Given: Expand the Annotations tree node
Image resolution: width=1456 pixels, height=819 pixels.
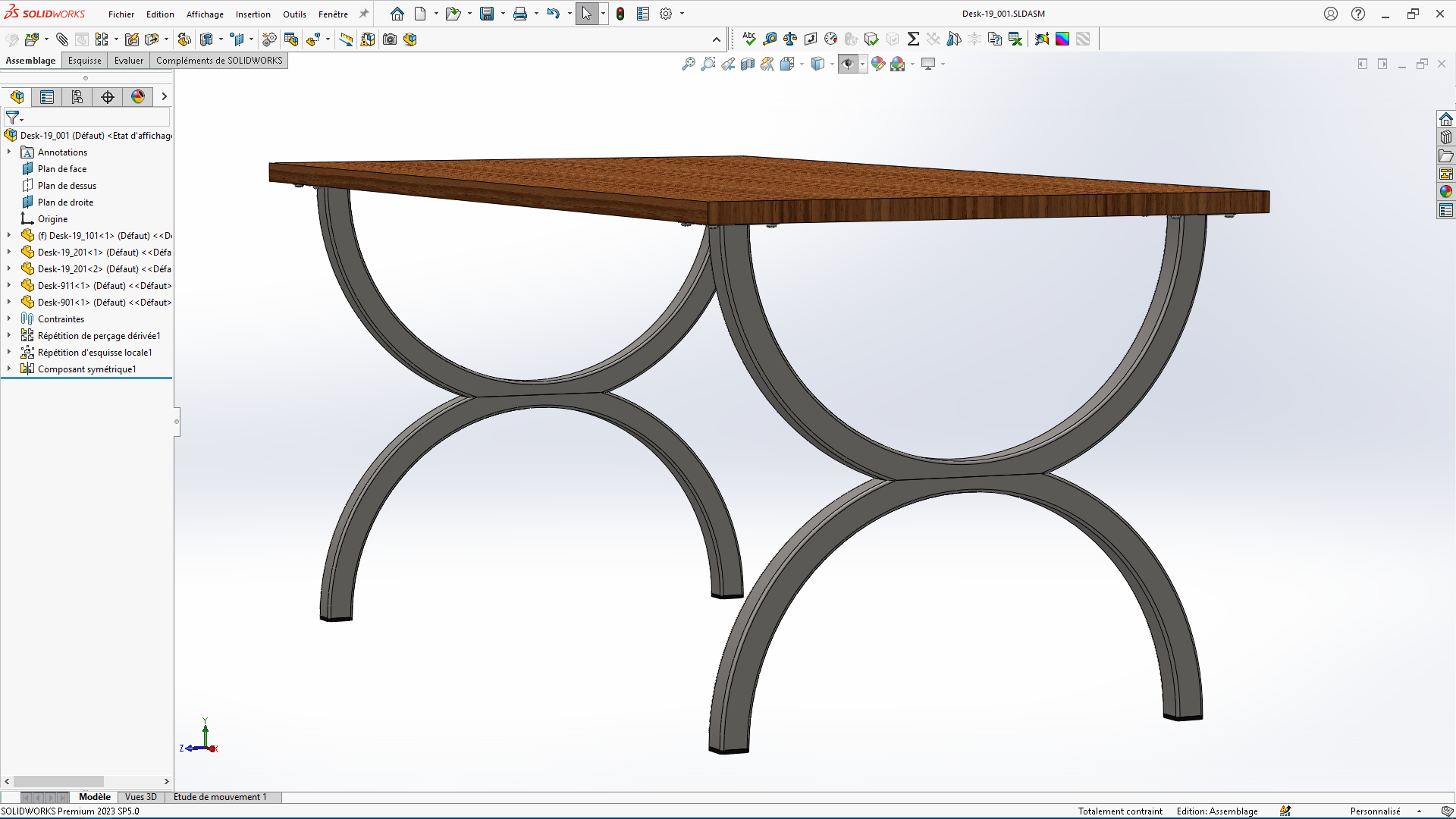Looking at the screenshot, I should [x=9, y=152].
